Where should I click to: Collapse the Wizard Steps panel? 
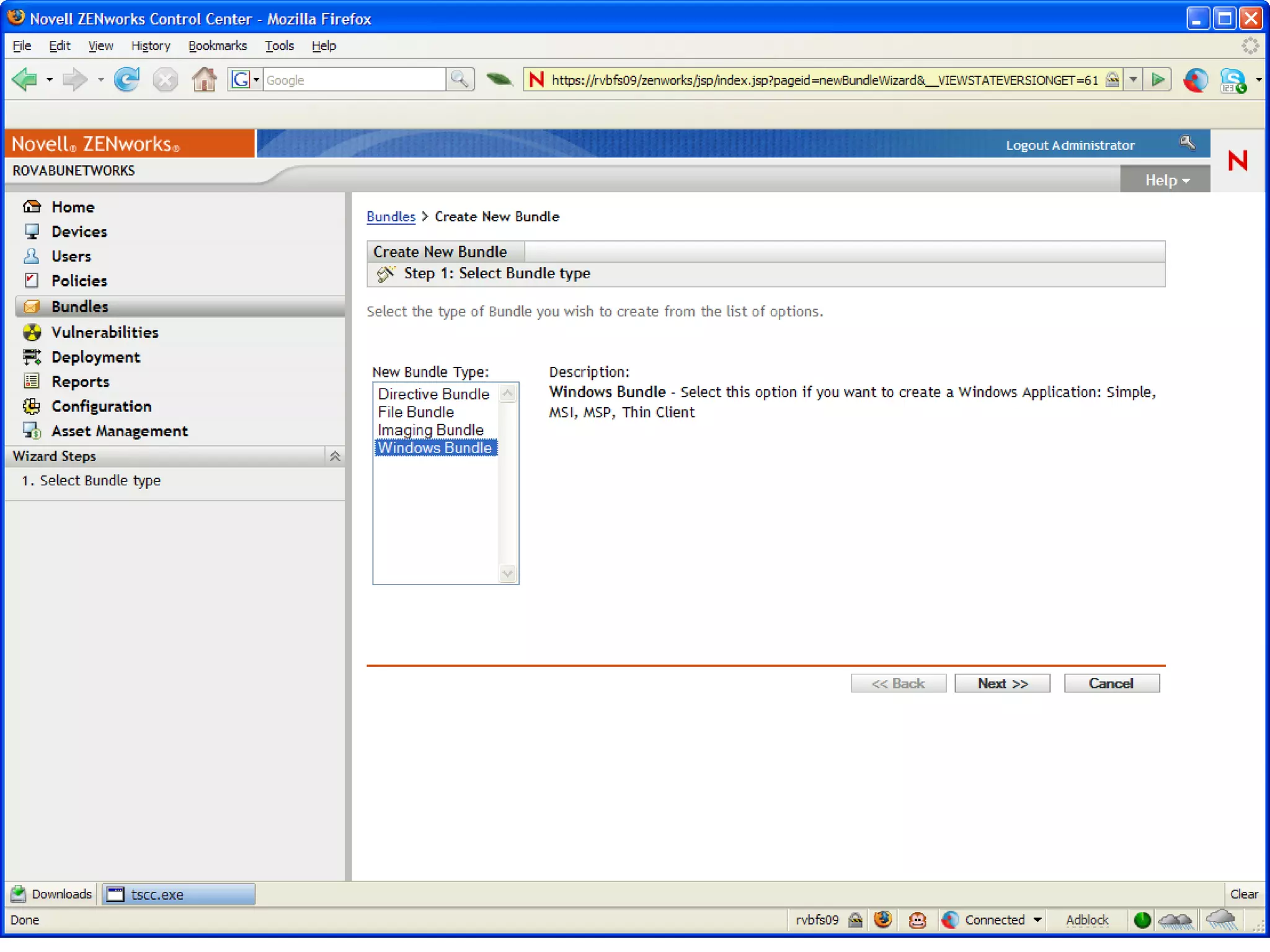click(335, 456)
